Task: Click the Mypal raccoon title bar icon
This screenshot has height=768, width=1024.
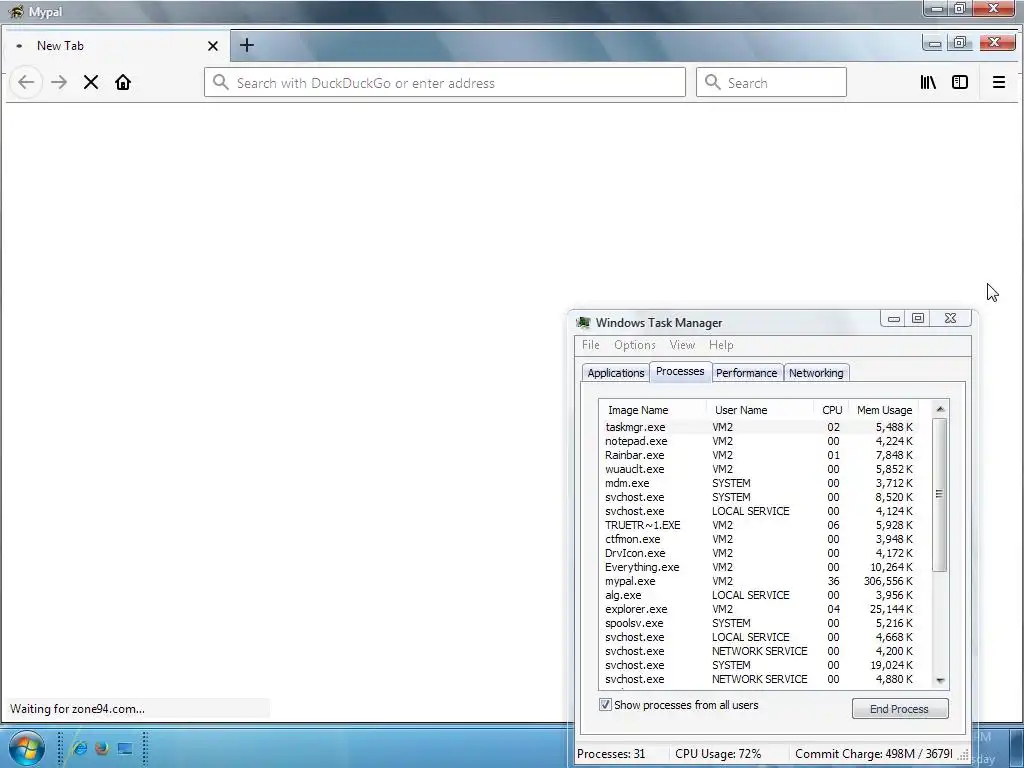Action: tap(16, 12)
